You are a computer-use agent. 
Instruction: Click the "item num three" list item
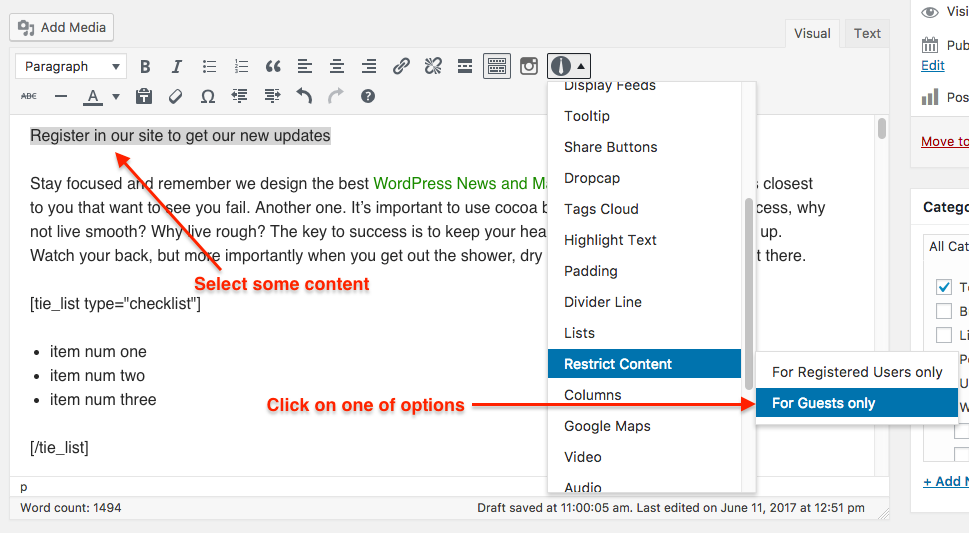click(x=103, y=399)
